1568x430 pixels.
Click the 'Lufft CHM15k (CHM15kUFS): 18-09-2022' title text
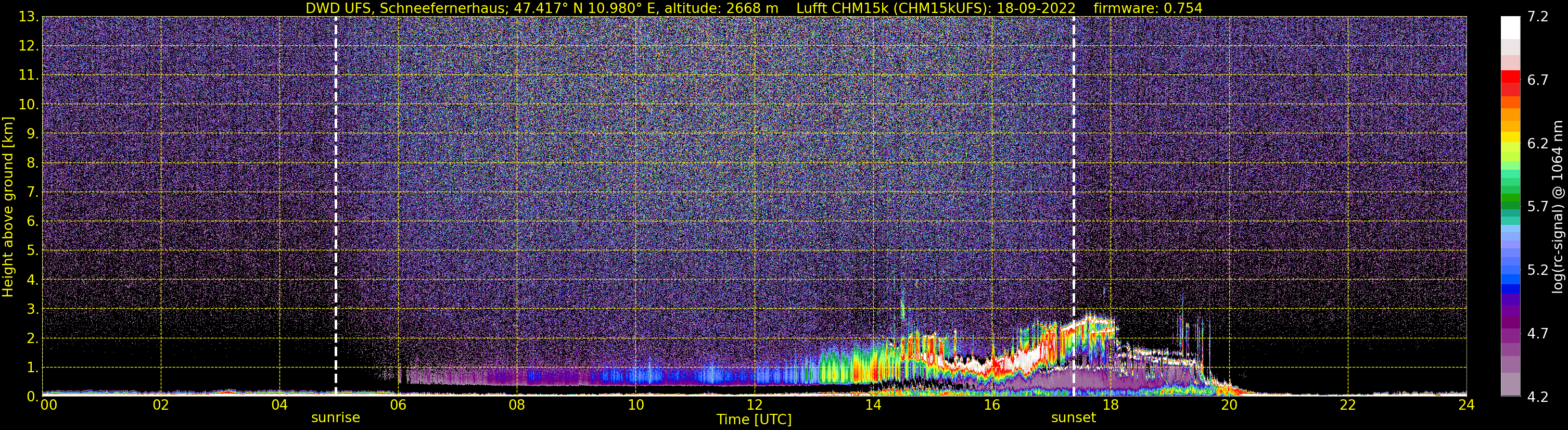coord(936,8)
